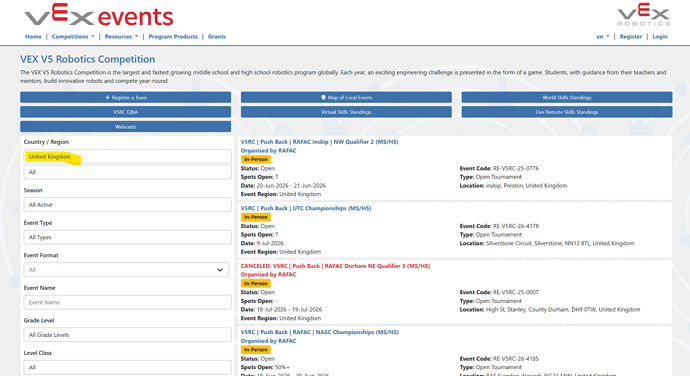This screenshot has width=690, height=376.
Task: Open the Country / Region United Kingdom selector
Action: (x=127, y=156)
